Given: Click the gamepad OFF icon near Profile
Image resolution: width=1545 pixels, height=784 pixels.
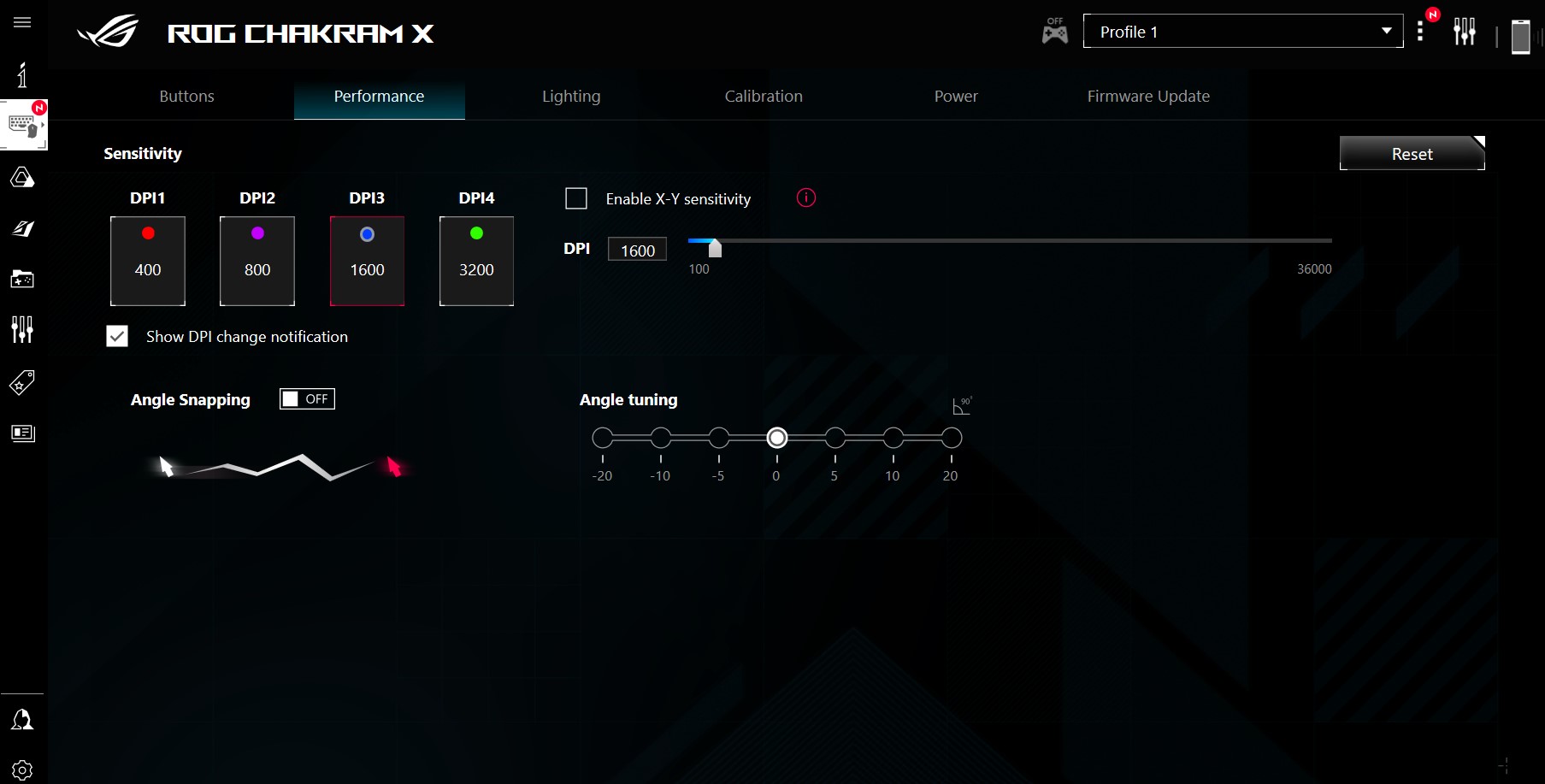Looking at the screenshot, I should click(1054, 32).
